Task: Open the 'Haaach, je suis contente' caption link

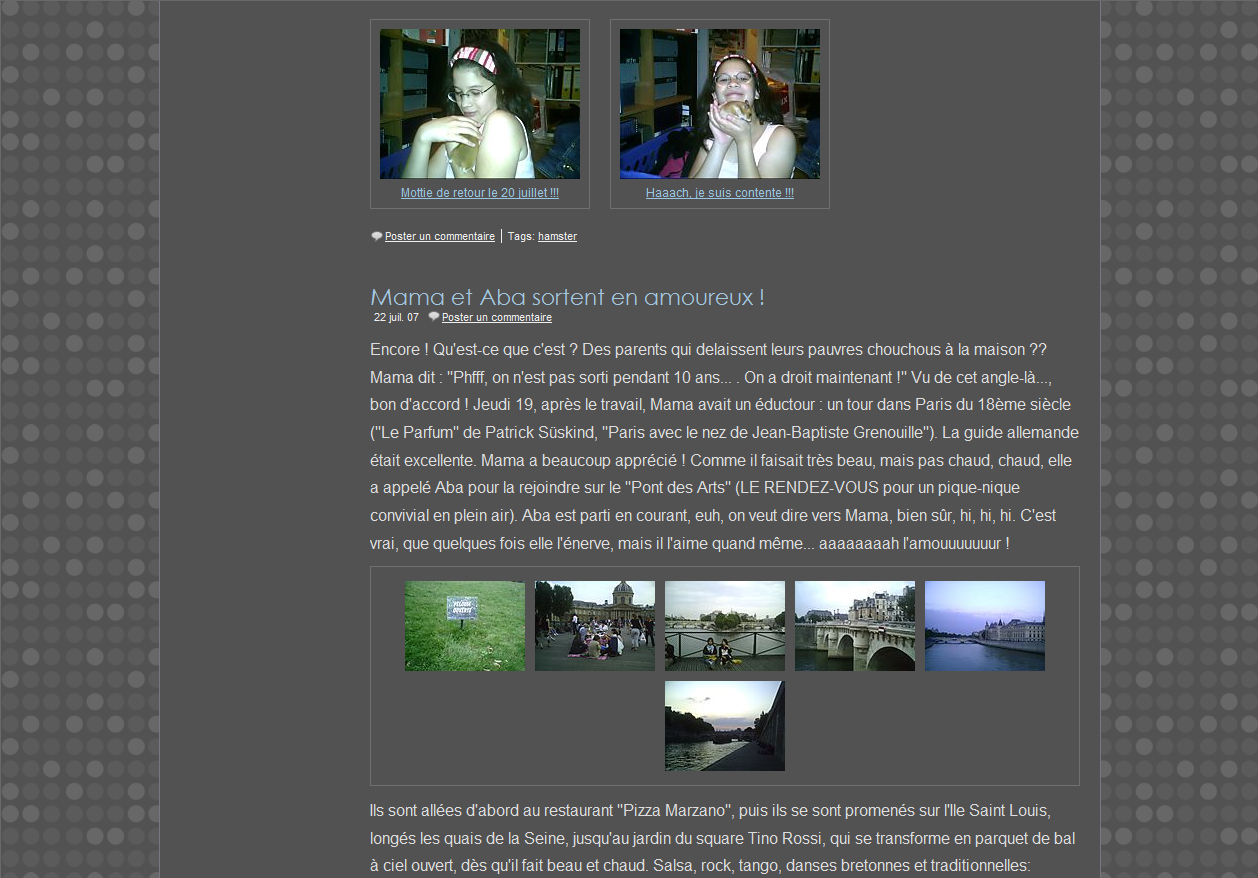Action: [x=719, y=193]
